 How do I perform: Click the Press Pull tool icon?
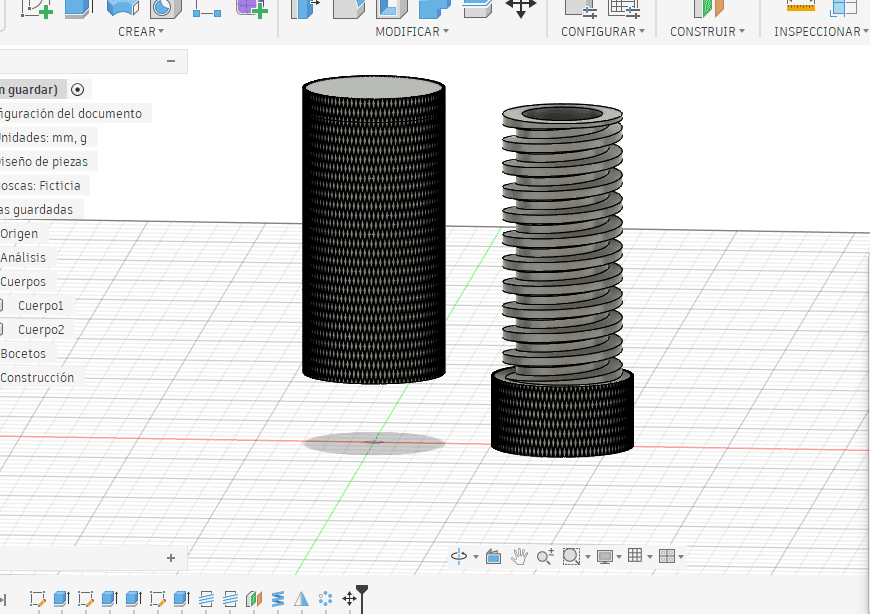coord(302,7)
